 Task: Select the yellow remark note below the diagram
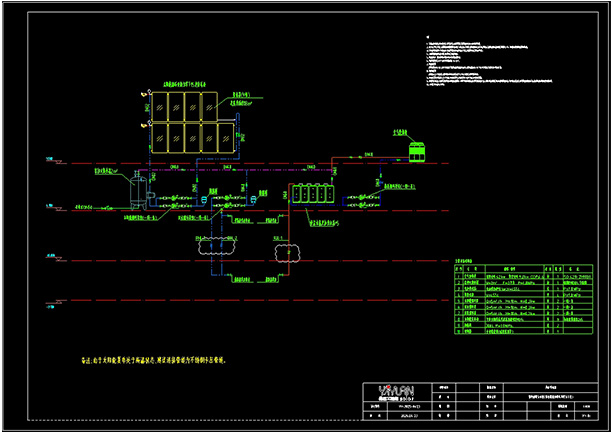[x=153, y=360]
